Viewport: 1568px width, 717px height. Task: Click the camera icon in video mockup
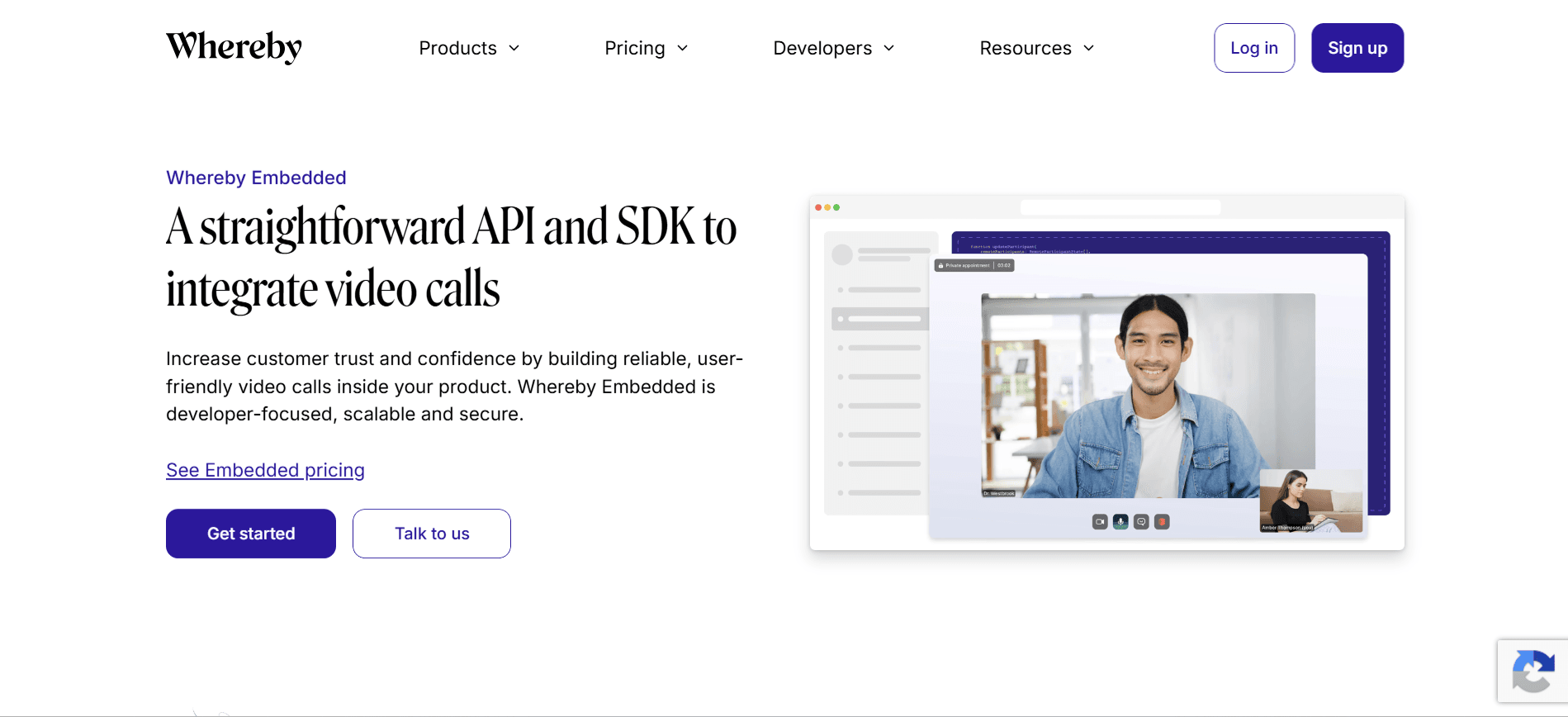coord(1100,522)
